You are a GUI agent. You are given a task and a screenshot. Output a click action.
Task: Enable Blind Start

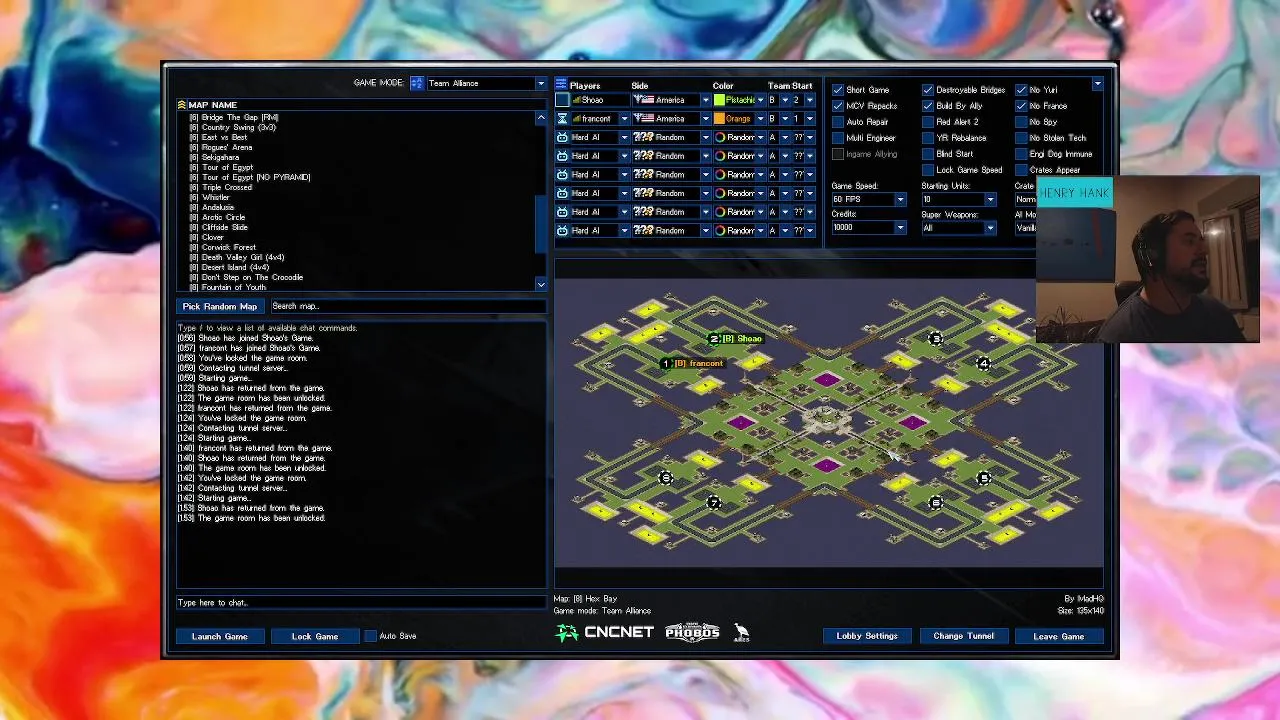click(928, 154)
